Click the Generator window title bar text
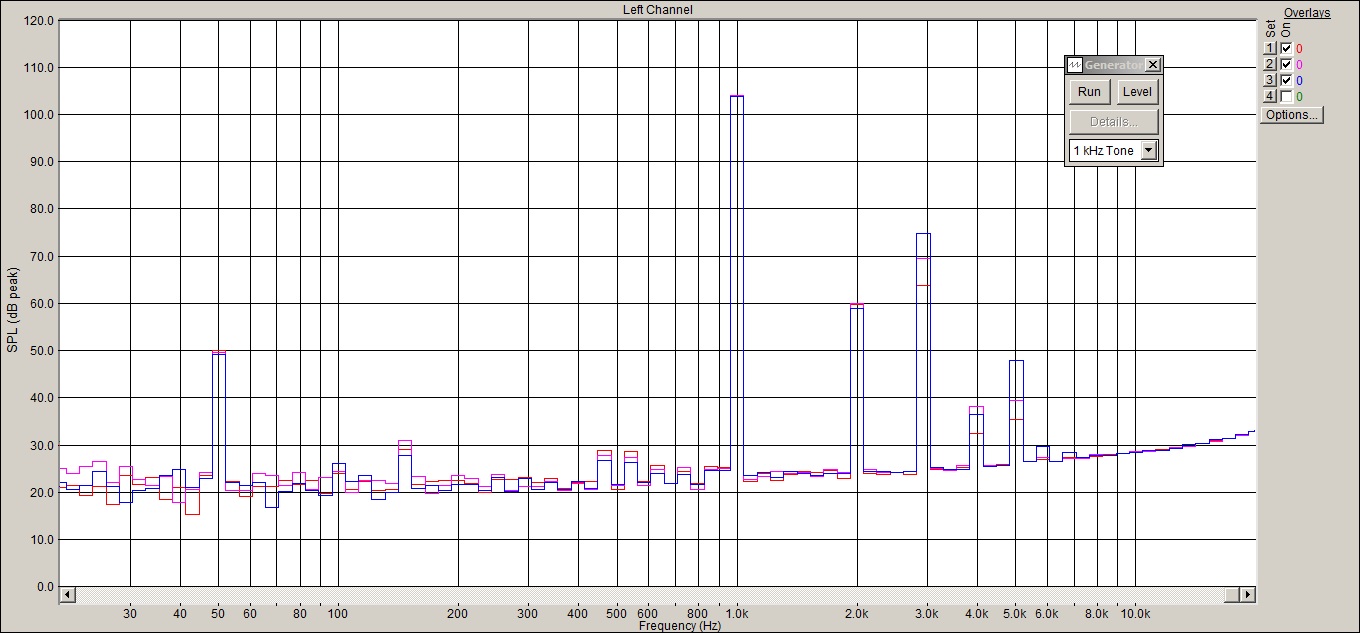Image resolution: width=1360 pixels, height=633 pixels. [1113, 65]
